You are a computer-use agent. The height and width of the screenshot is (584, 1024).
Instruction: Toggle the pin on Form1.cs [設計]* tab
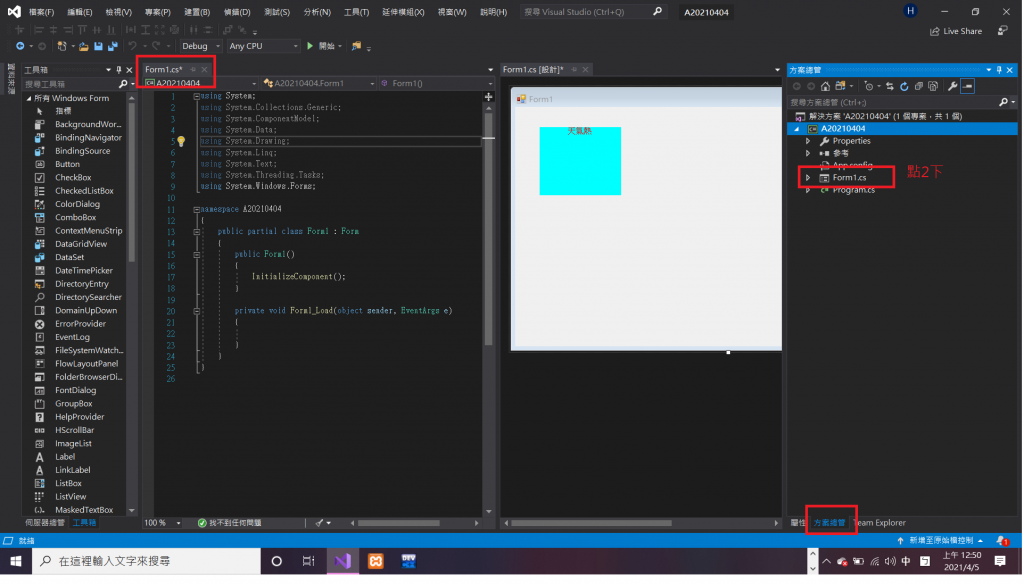click(x=574, y=69)
